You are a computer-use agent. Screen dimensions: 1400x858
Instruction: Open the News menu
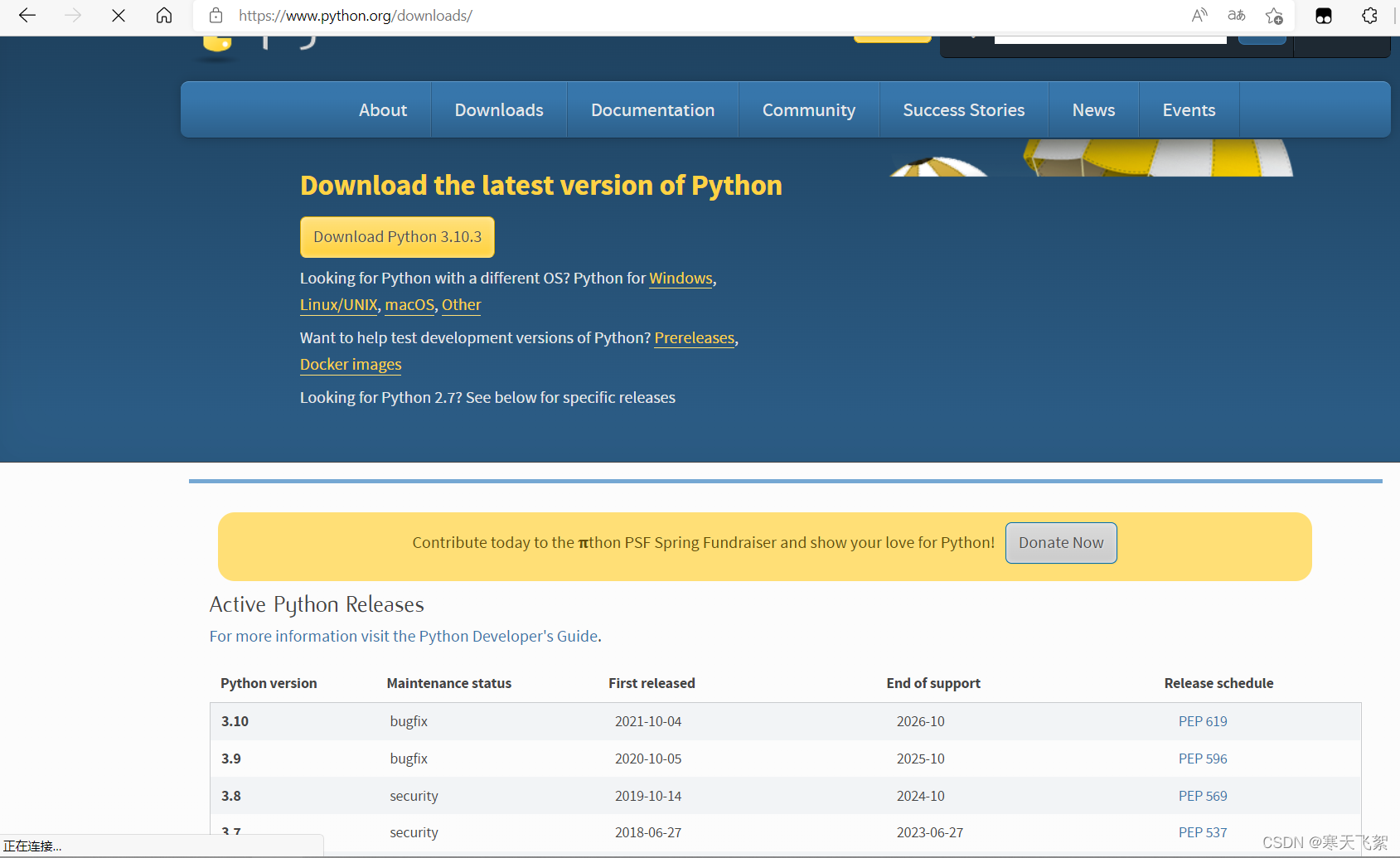pyautogui.click(x=1094, y=110)
